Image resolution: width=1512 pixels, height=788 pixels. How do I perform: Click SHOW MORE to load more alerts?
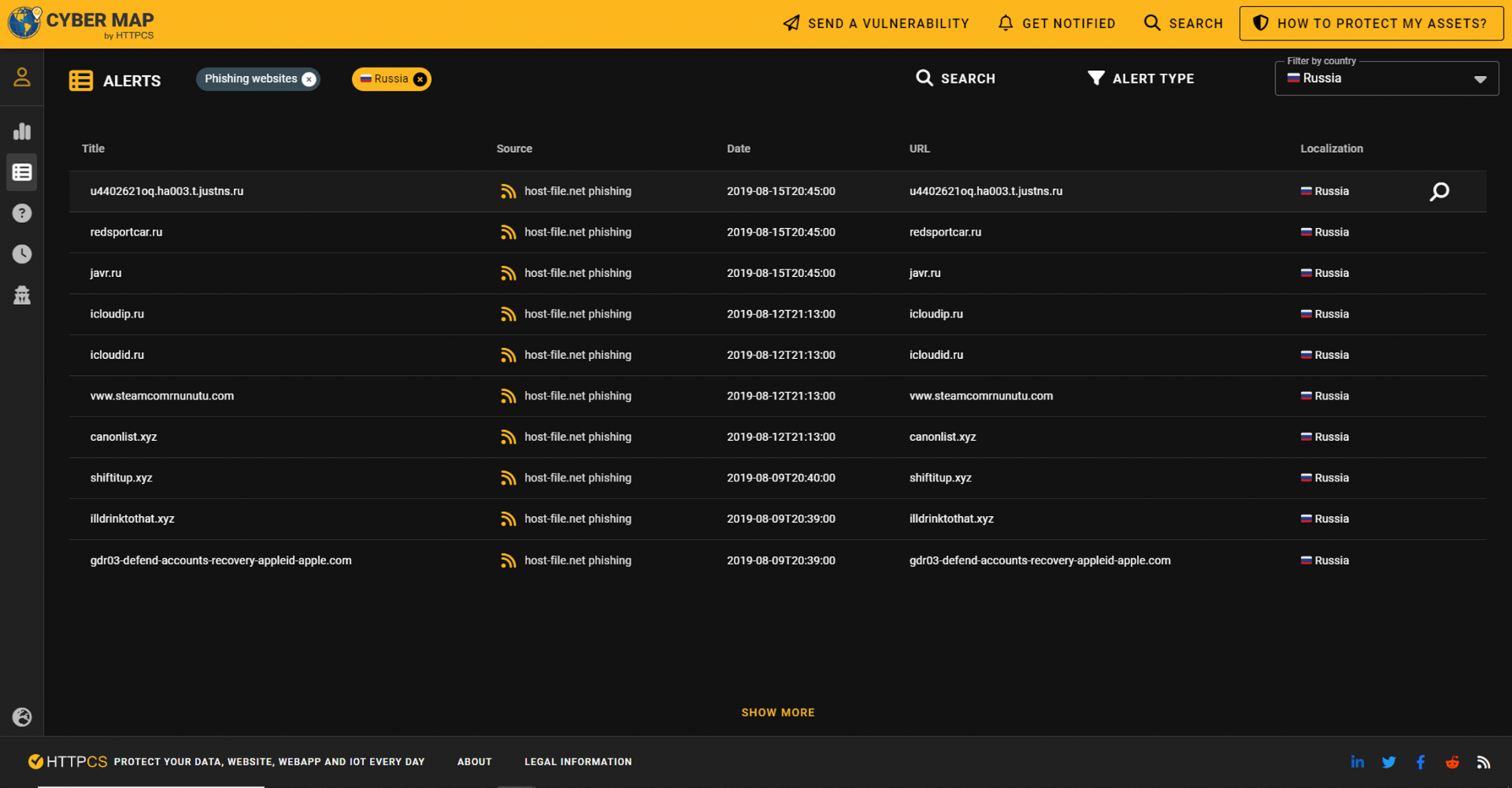(x=777, y=712)
